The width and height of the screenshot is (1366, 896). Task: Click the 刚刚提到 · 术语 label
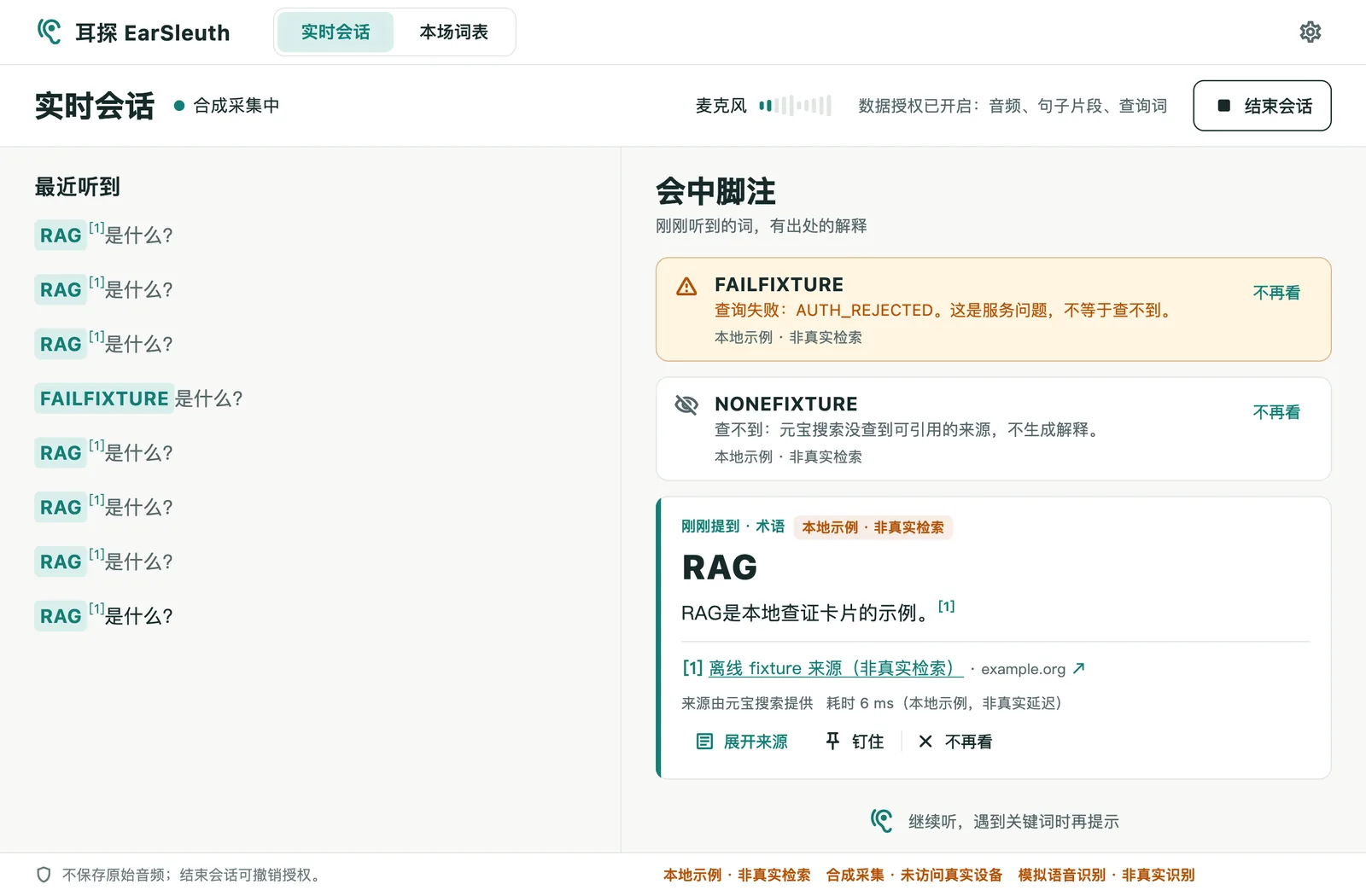(733, 527)
